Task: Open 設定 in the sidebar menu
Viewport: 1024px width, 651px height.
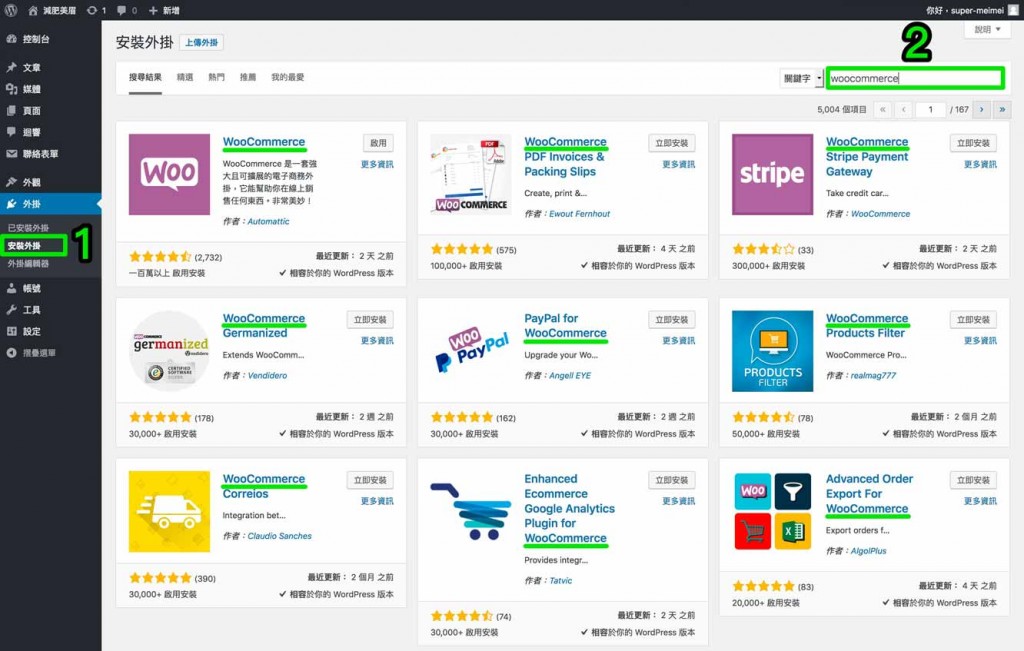Action: coord(32,331)
